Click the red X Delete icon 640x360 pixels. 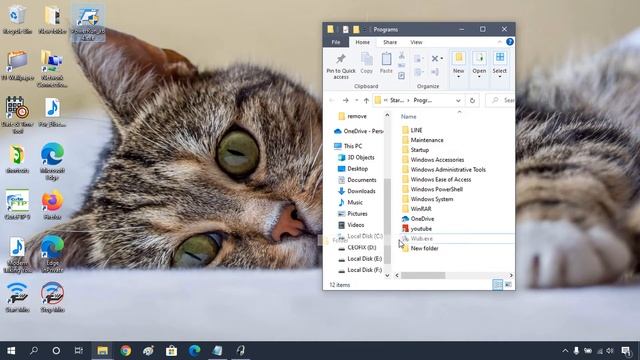tap(435, 58)
